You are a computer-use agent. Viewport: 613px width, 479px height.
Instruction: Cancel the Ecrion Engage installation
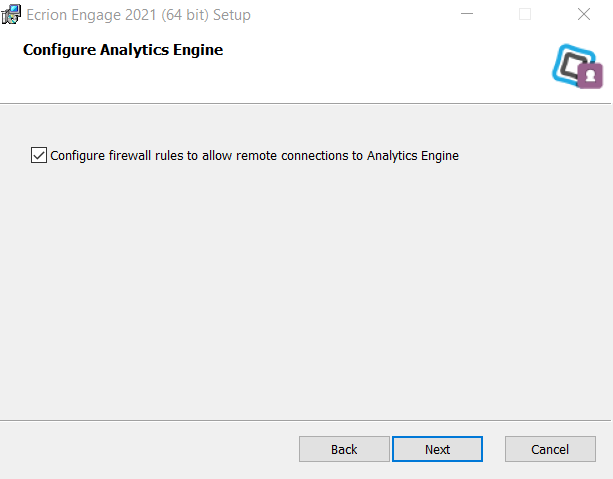[x=550, y=449]
